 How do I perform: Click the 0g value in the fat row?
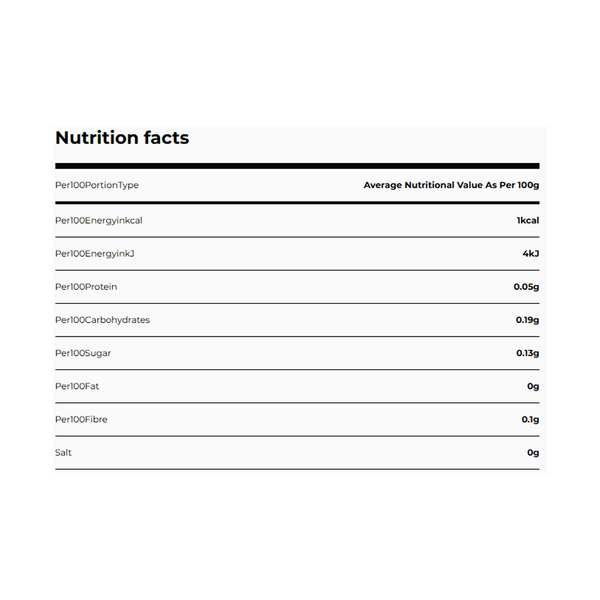click(x=533, y=386)
